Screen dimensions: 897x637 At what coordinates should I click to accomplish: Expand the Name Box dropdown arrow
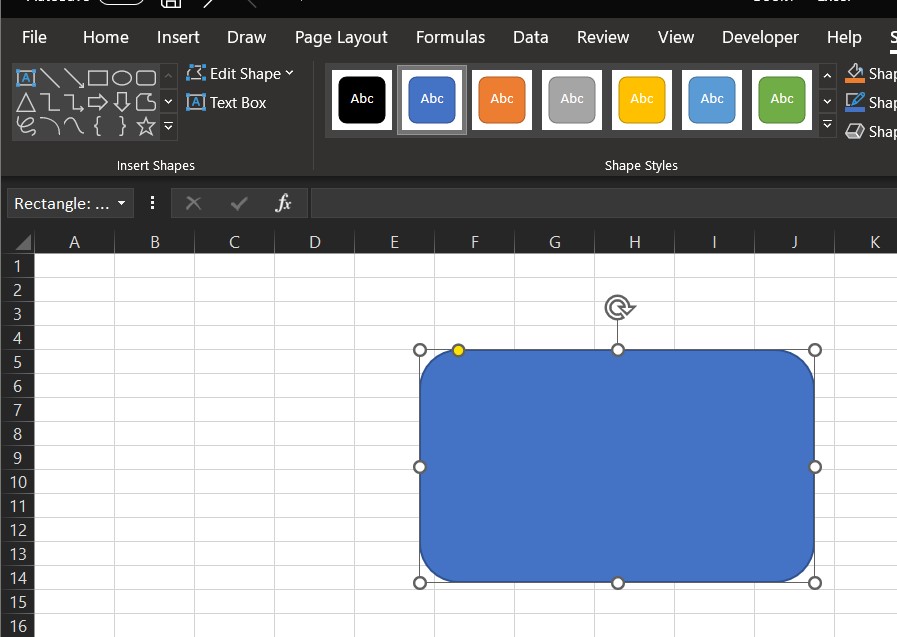point(122,203)
